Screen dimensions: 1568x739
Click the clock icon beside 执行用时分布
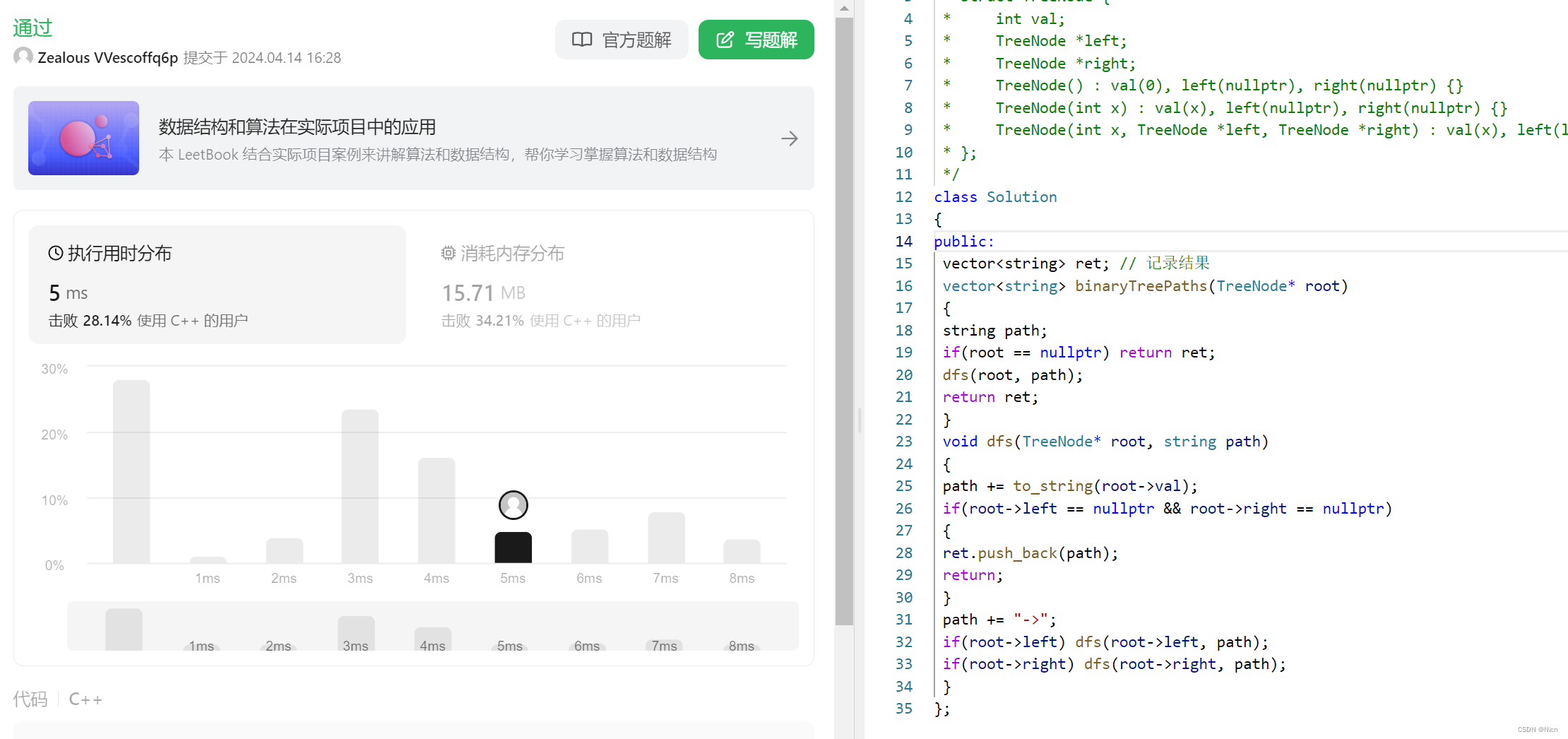tap(55, 252)
